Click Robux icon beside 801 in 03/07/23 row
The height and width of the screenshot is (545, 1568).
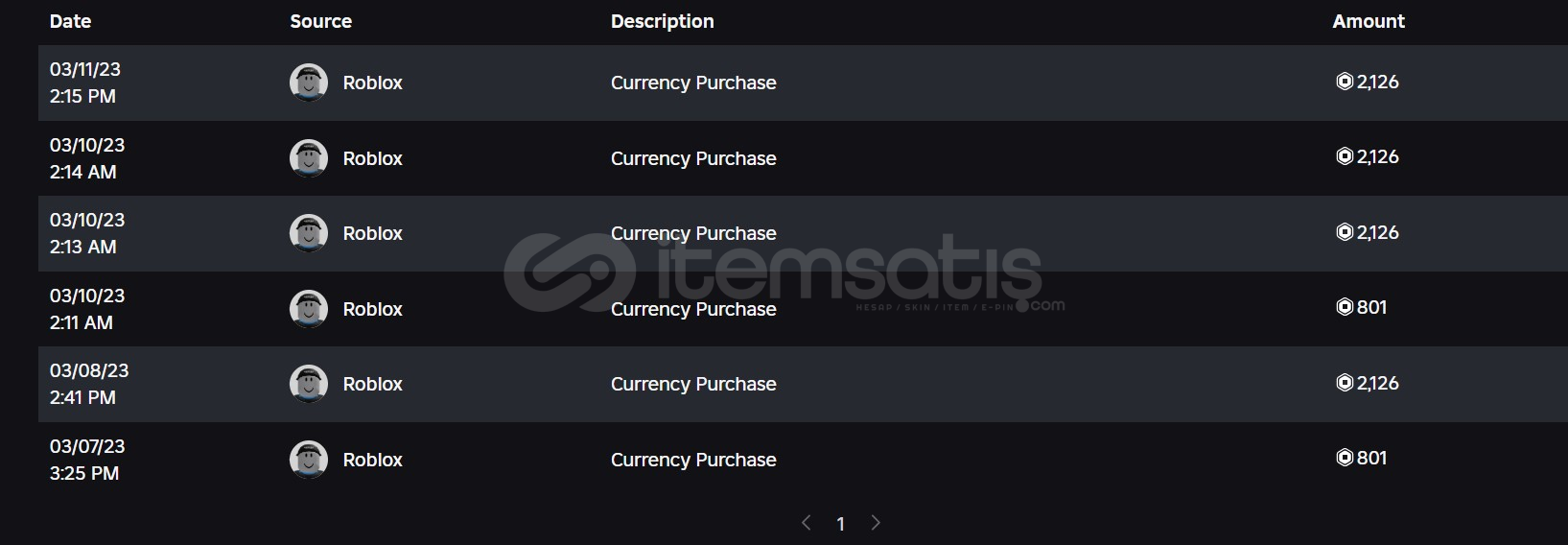tap(1345, 458)
